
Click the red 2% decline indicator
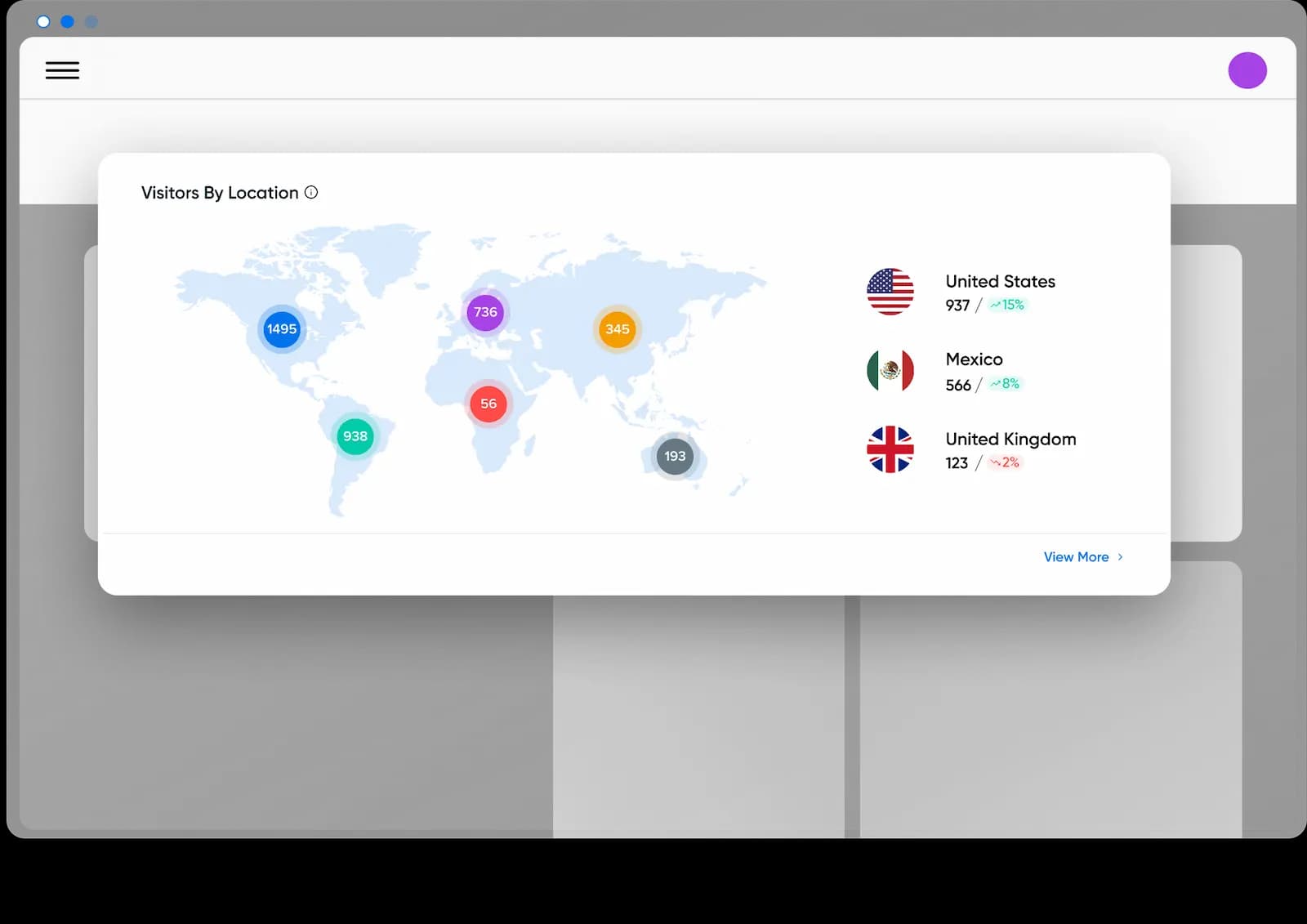[1006, 462]
